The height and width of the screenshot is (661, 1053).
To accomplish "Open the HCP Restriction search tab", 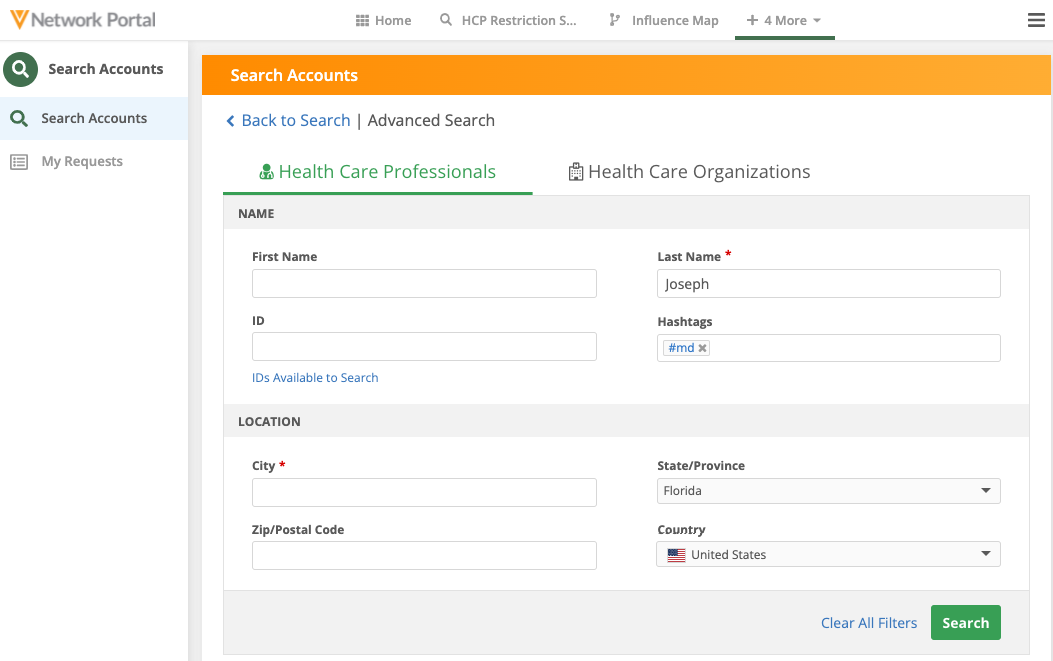I will click(509, 21).
